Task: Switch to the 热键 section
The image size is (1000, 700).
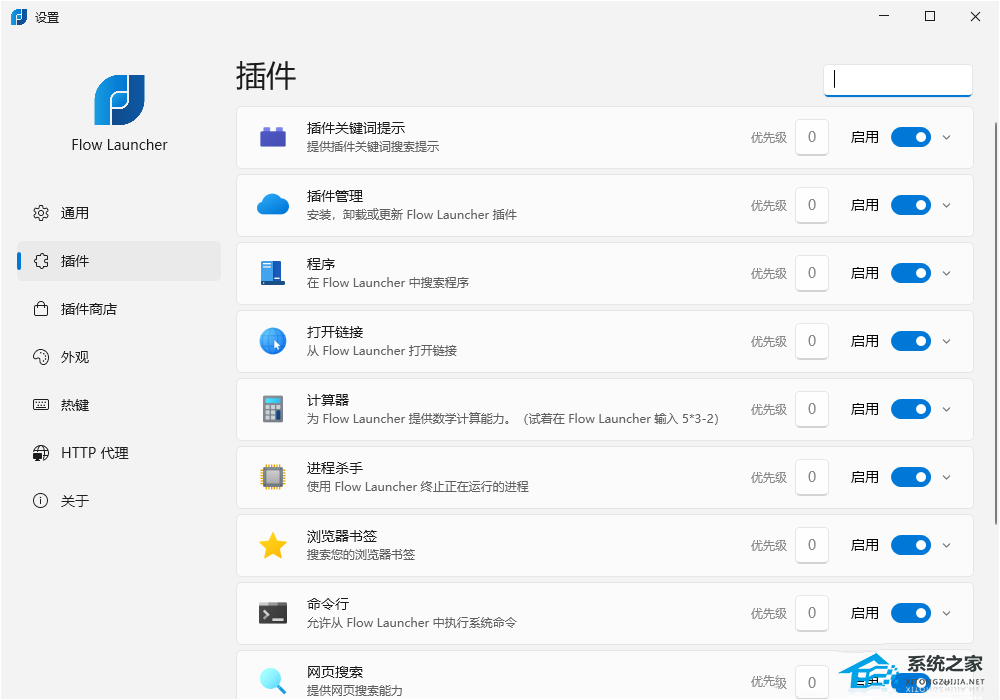Action: tap(119, 405)
